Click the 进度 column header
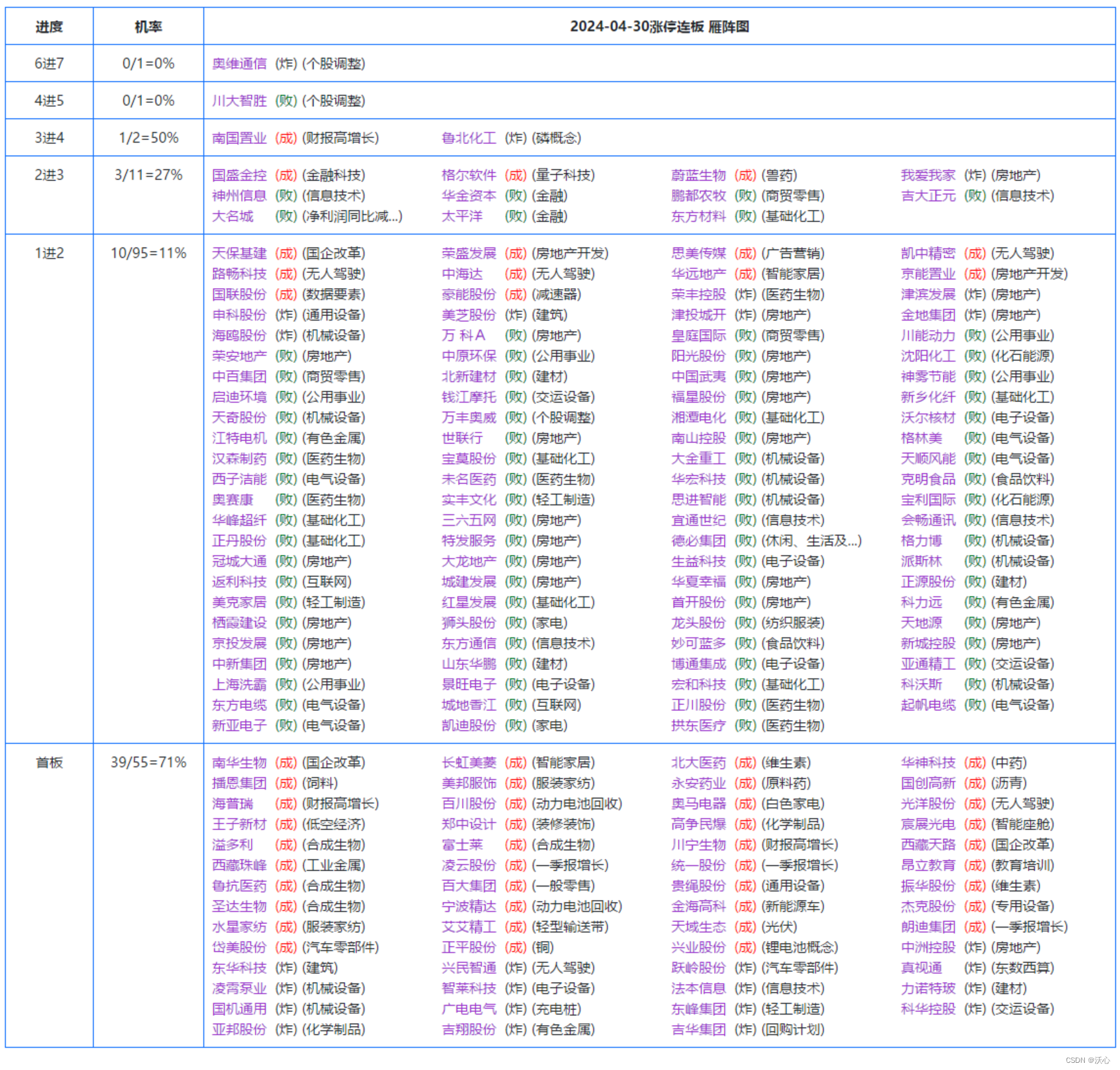The image size is (1120, 1070). click(49, 26)
